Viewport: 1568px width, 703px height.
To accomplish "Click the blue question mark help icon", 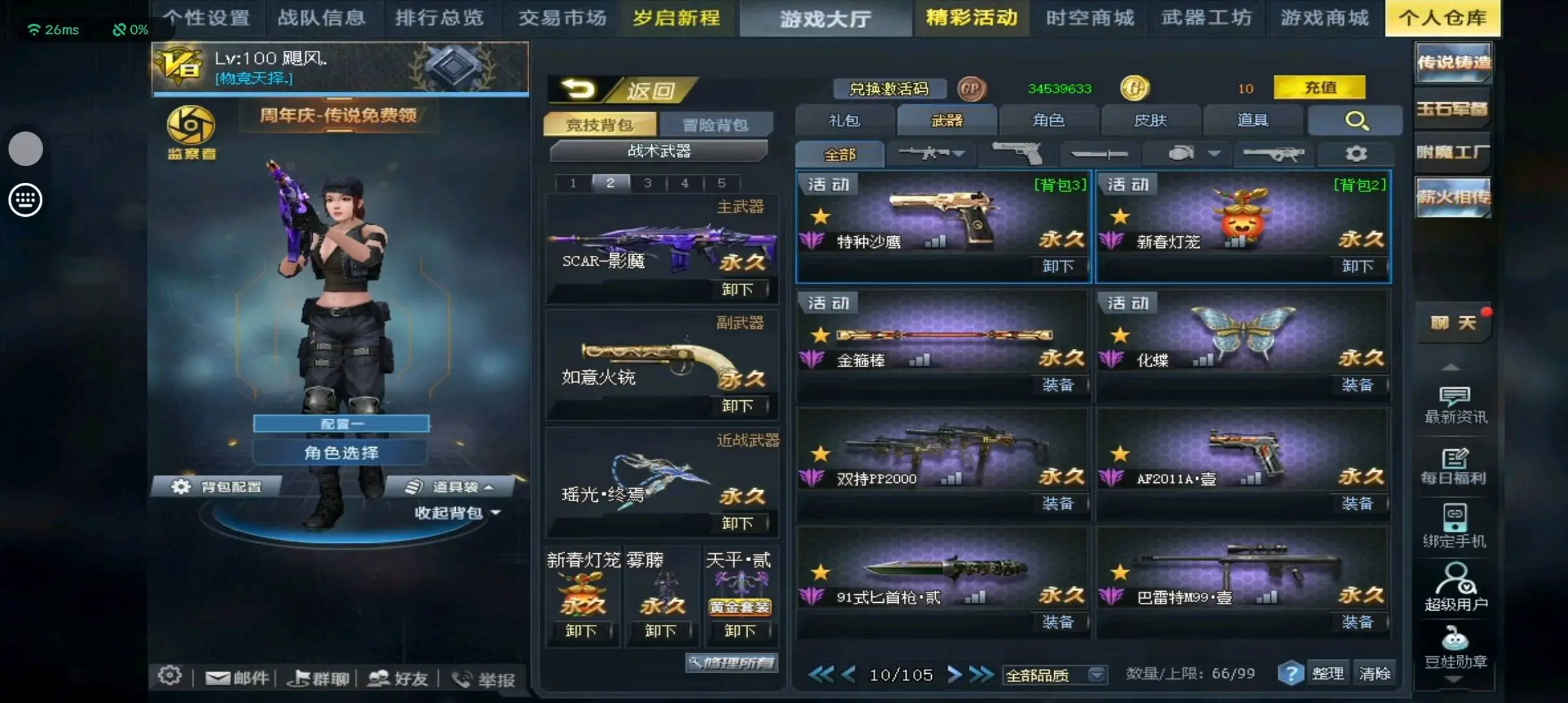I will (x=1291, y=674).
